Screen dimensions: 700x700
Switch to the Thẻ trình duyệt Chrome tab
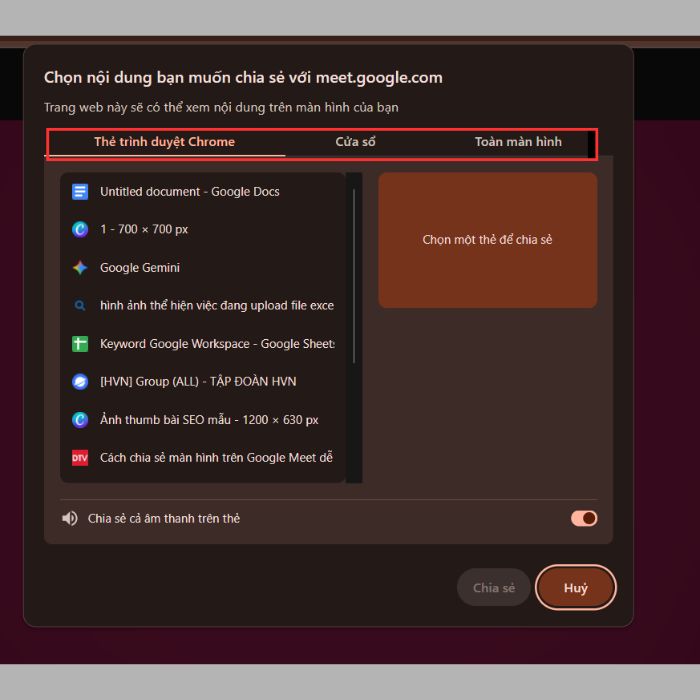[165, 142]
